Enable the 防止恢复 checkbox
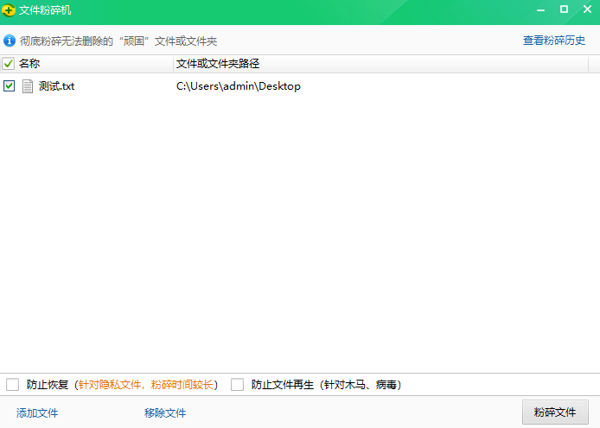The height and width of the screenshot is (428, 600). (x=12, y=384)
